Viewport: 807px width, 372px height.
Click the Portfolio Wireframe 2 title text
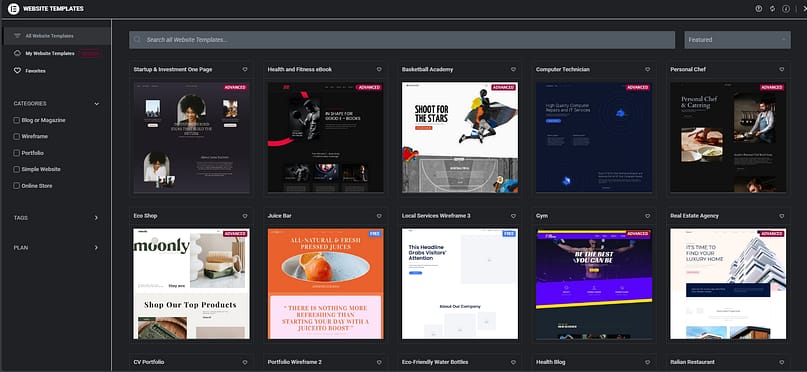(294, 362)
